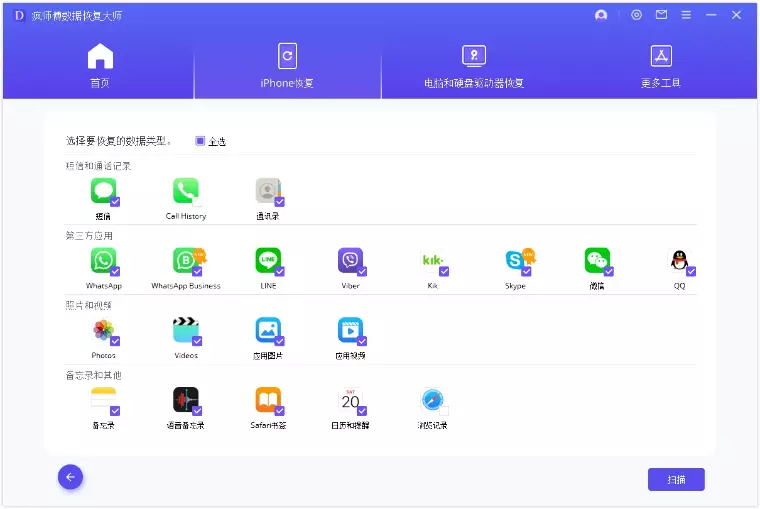Click the 扫描 scan button
This screenshot has width=760, height=509.
point(676,479)
